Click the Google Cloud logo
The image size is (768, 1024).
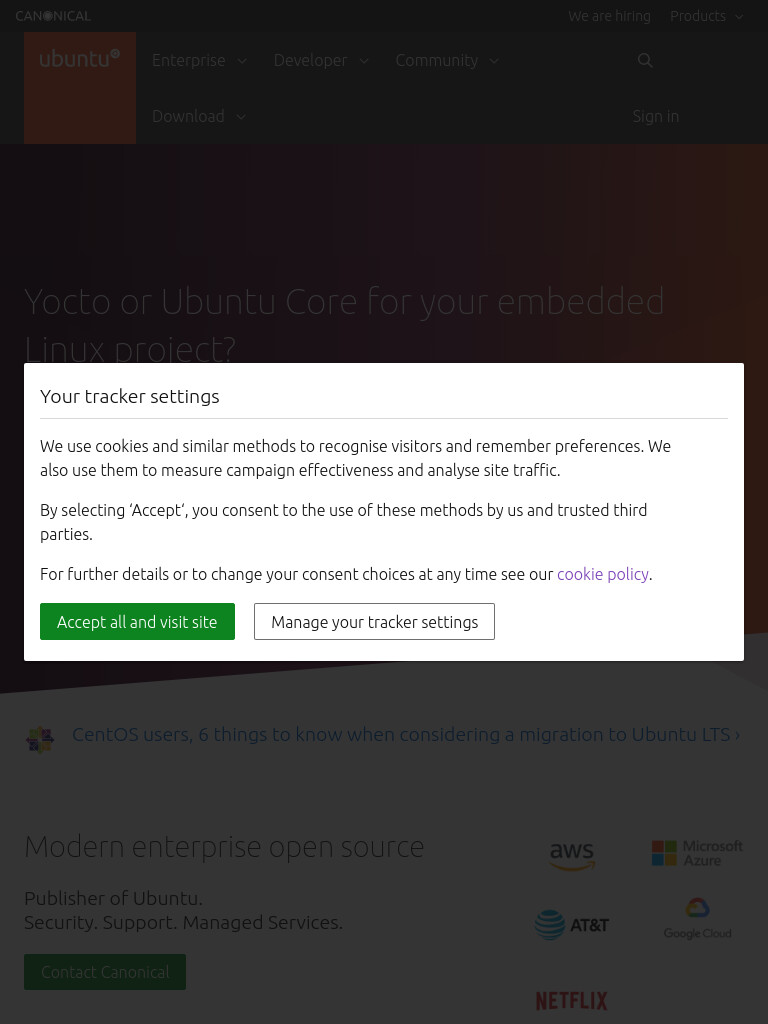(x=697, y=918)
